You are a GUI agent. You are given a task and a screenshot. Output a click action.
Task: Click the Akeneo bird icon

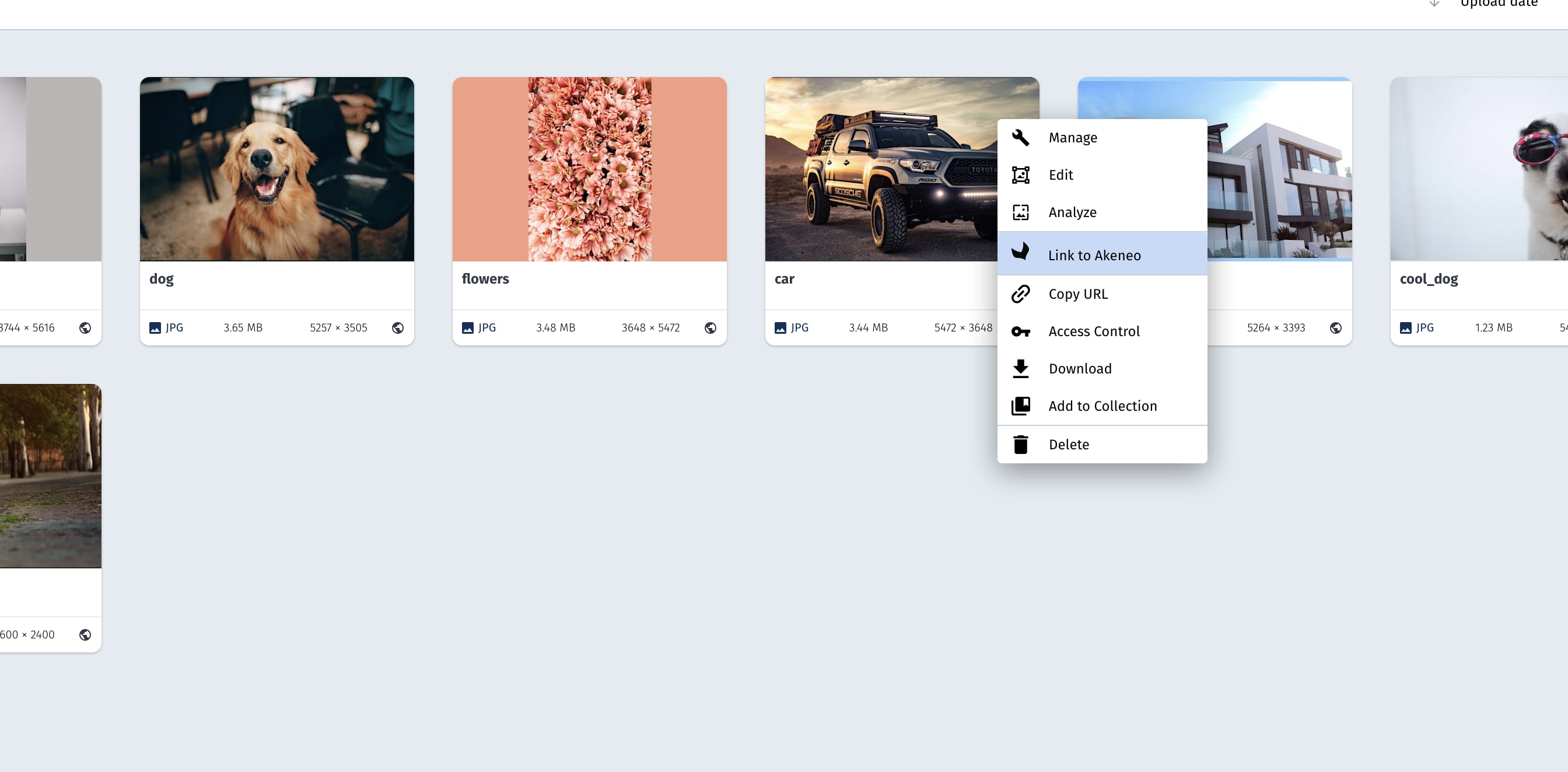(x=1020, y=251)
